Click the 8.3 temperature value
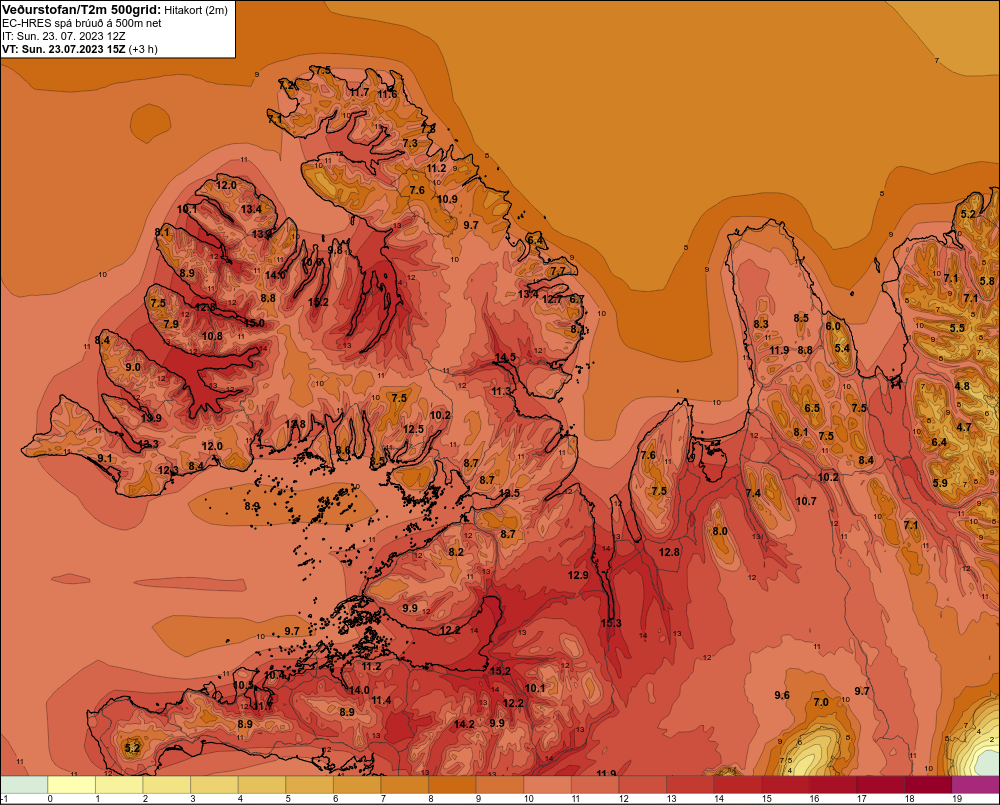This screenshot has width=1000, height=805. 761,324
